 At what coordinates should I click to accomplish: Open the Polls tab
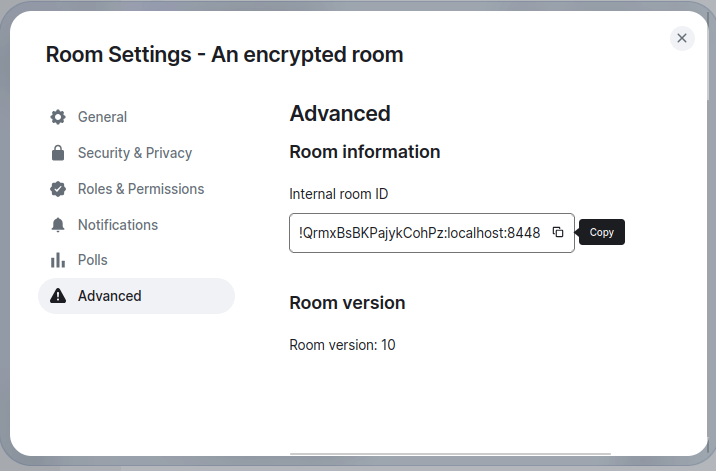tap(93, 260)
